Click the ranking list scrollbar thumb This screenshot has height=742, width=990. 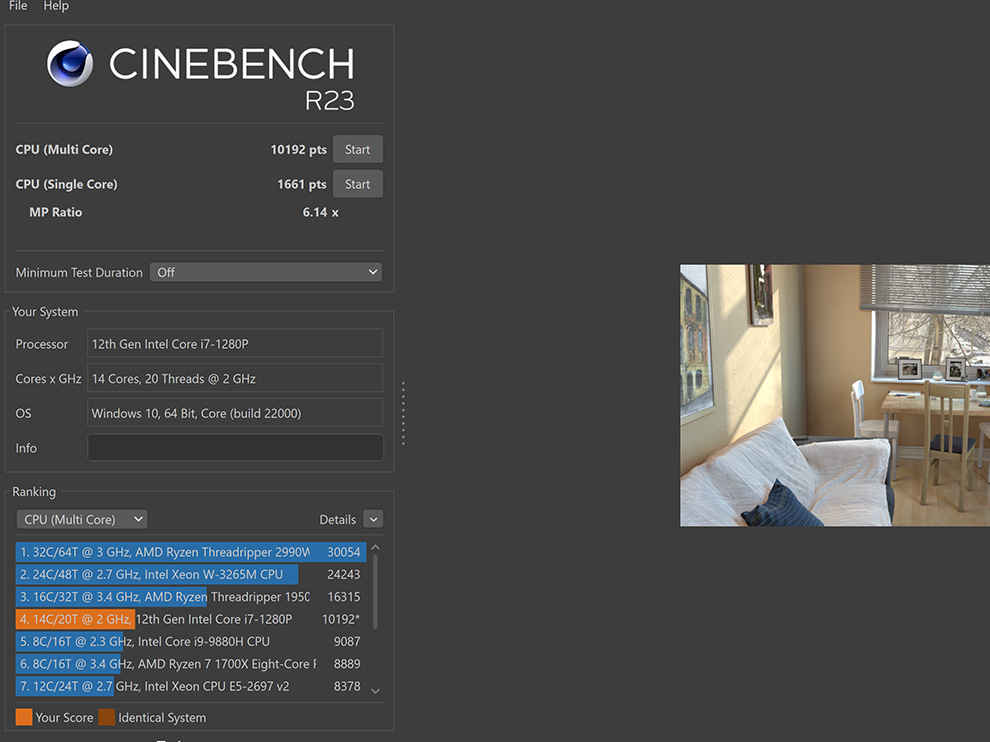point(376,592)
